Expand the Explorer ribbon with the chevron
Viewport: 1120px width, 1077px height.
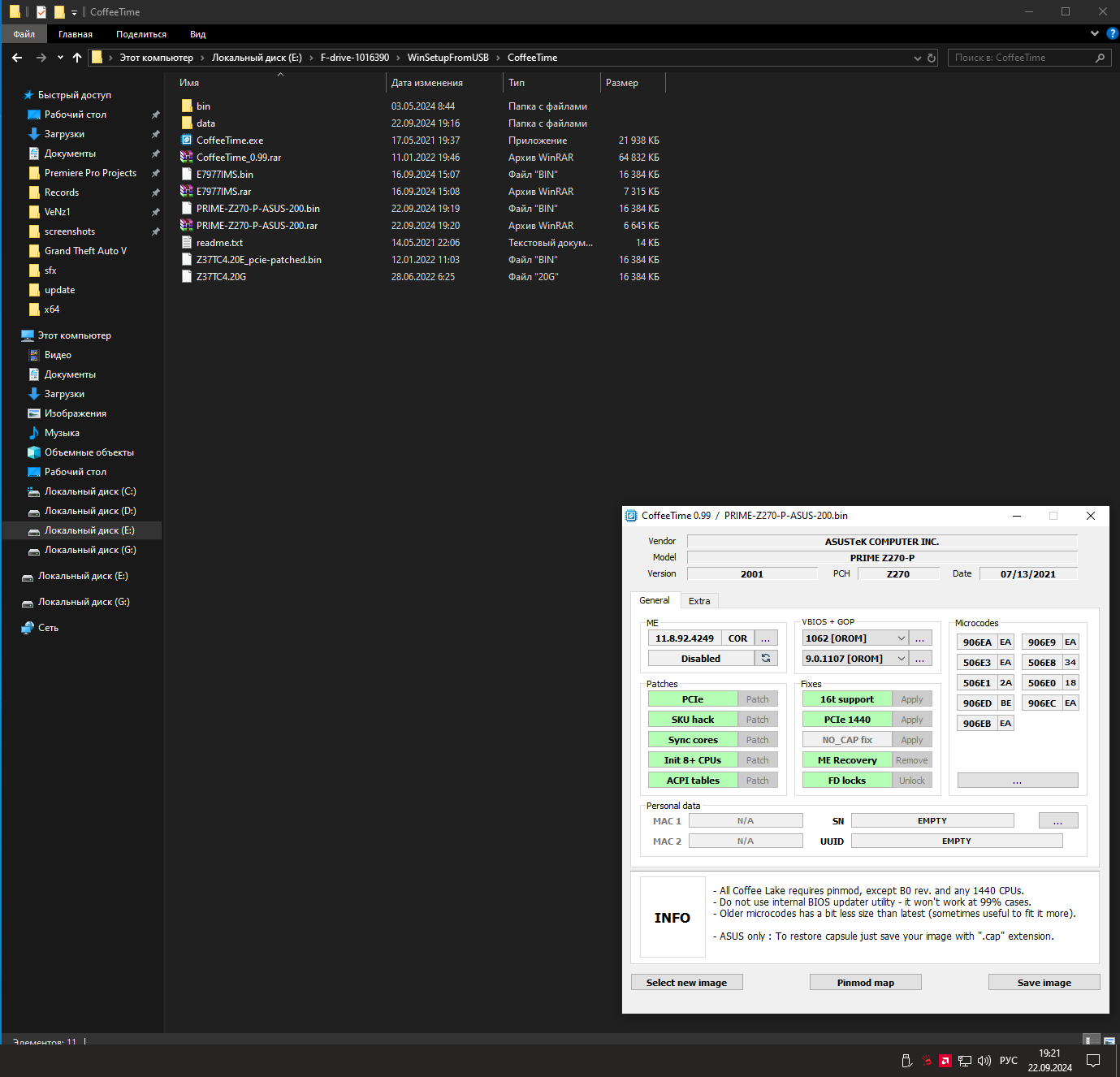point(1095,33)
